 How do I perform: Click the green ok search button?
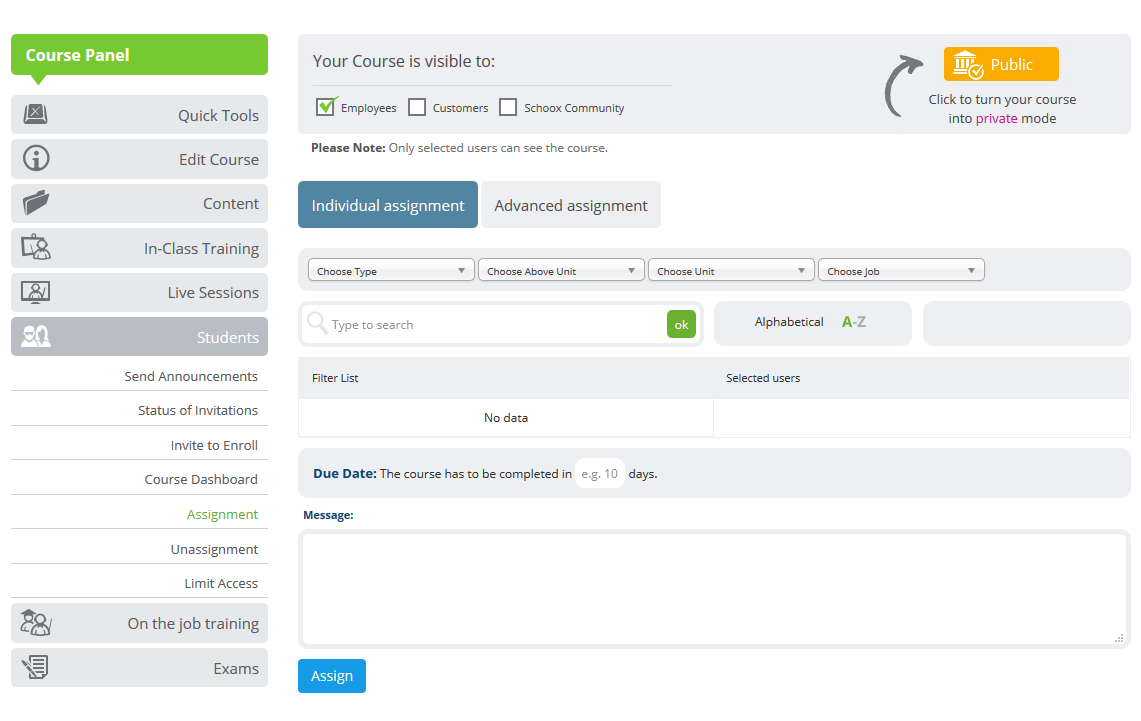[681, 324]
